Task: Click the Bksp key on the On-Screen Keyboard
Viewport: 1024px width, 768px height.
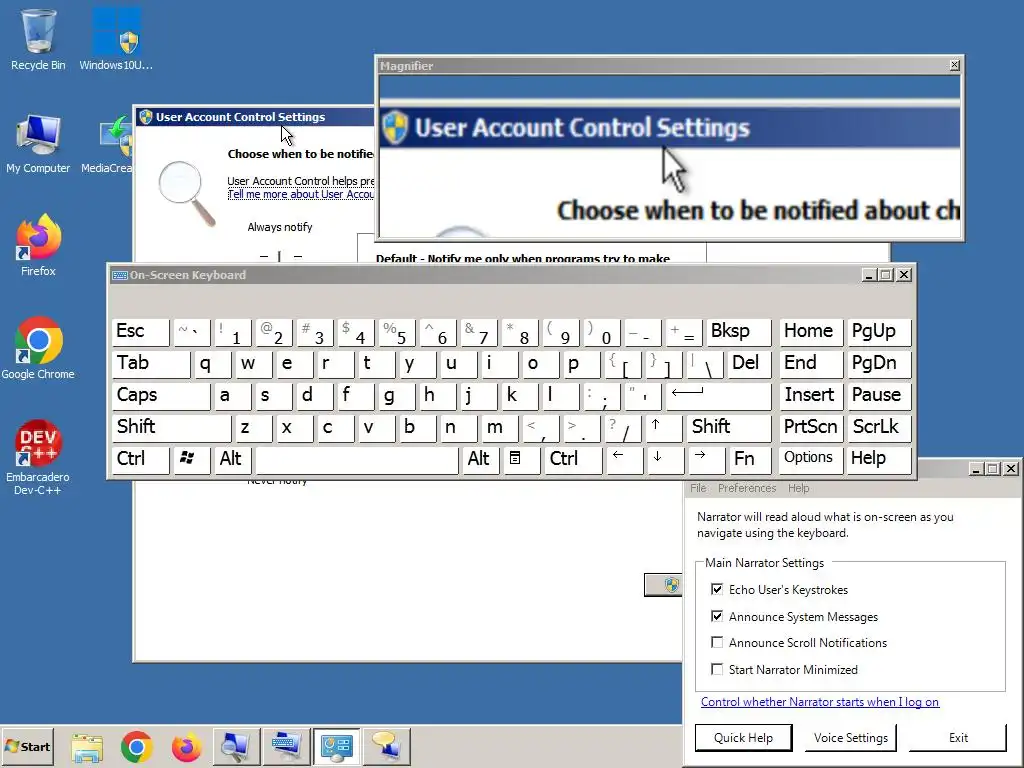Action: (739, 332)
